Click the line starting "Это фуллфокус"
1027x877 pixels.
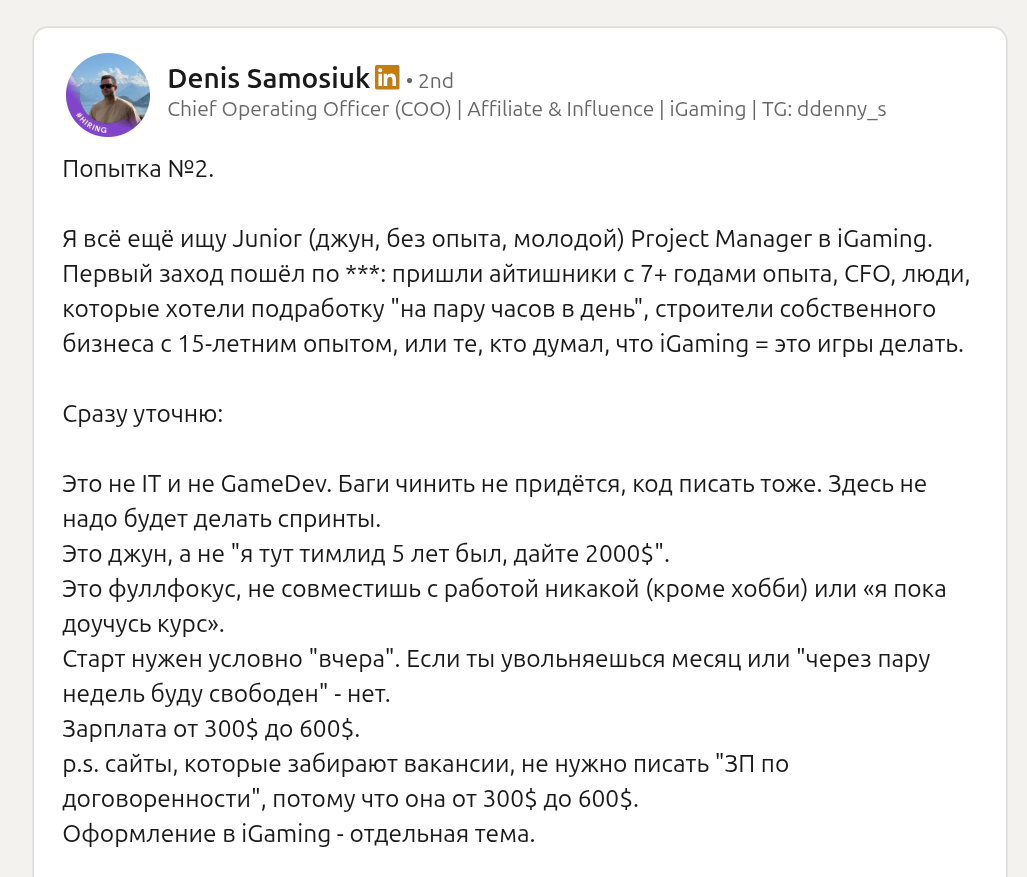pos(504,590)
